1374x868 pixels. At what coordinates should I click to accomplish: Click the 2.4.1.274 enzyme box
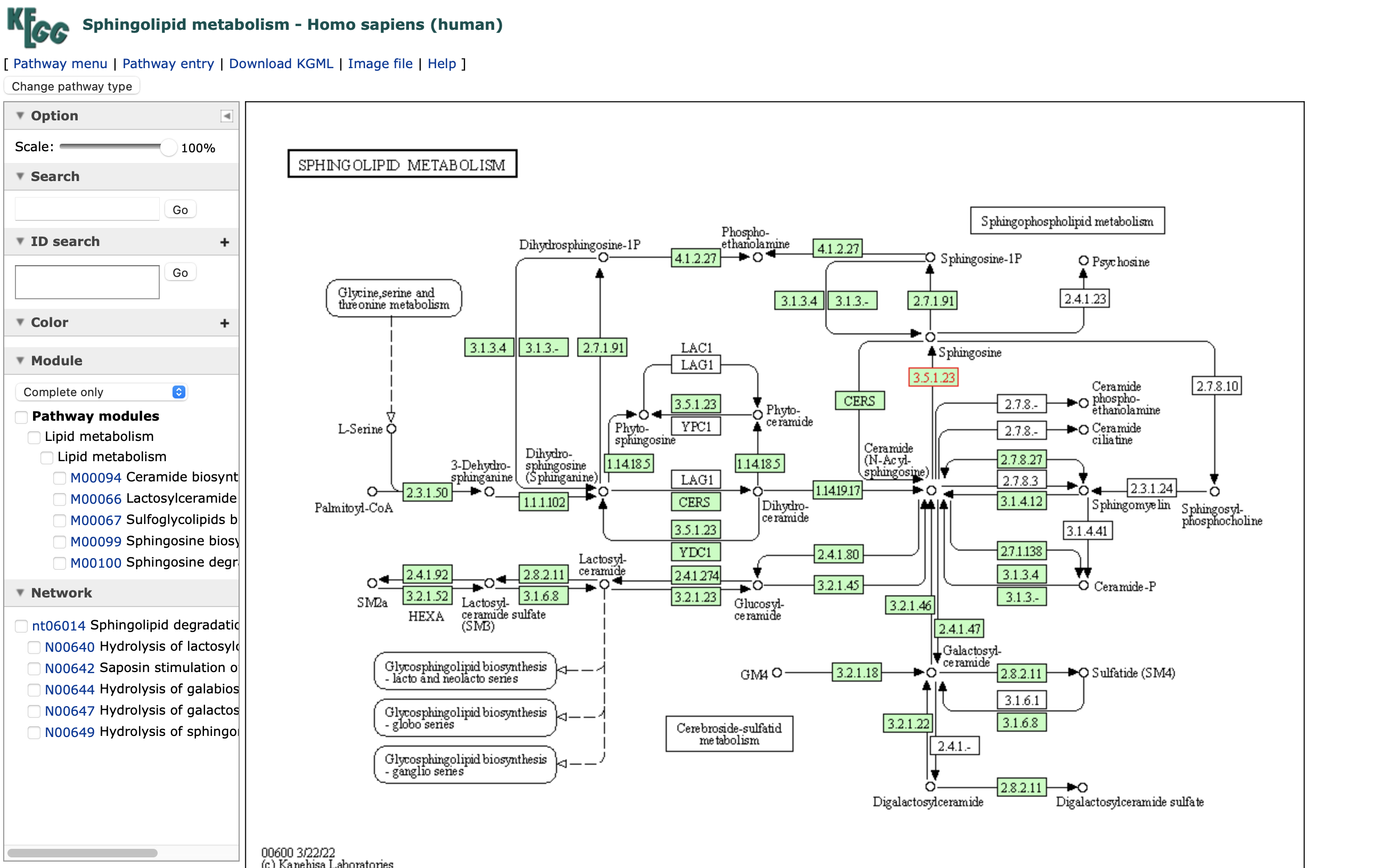696,576
